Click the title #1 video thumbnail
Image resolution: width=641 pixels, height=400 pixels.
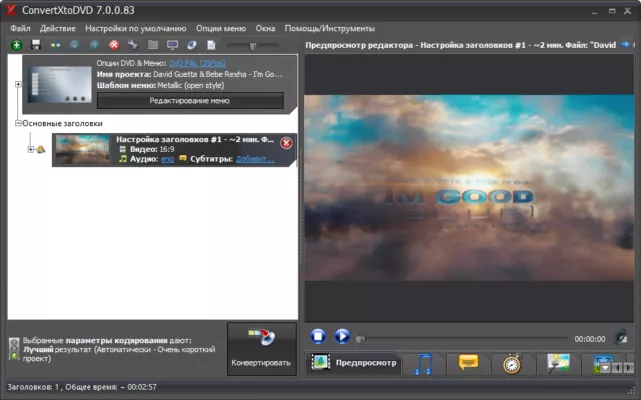coord(83,149)
